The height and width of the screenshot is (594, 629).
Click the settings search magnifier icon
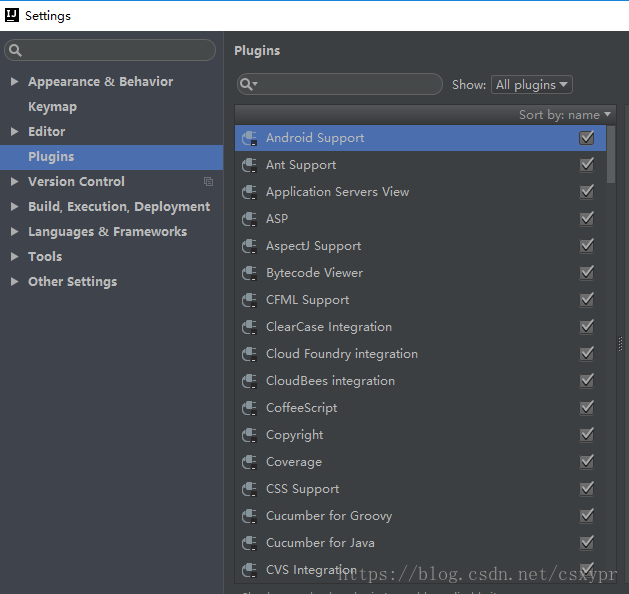(x=15, y=50)
